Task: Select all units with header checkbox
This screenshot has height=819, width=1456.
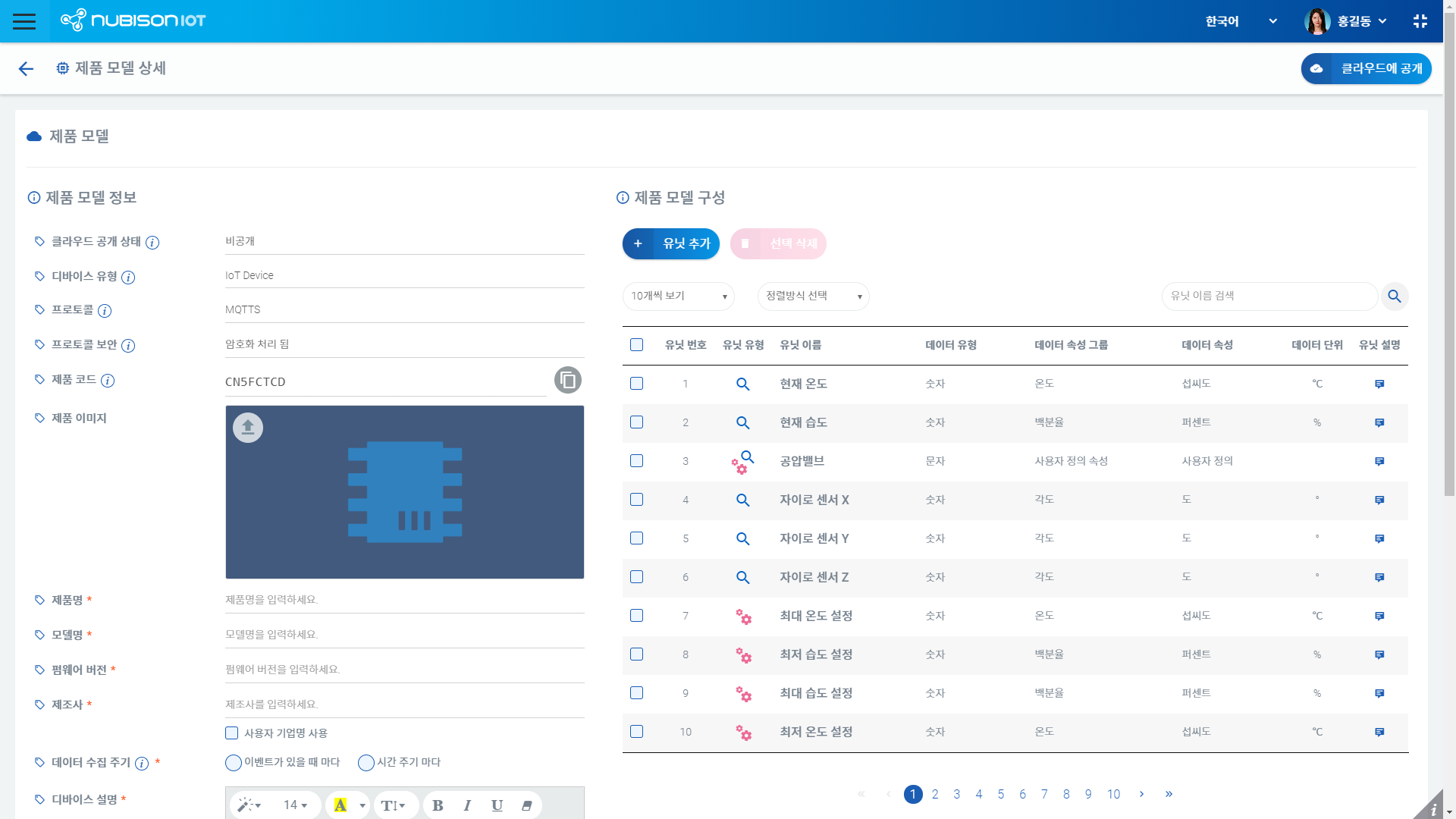Action: (x=636, y=344)
